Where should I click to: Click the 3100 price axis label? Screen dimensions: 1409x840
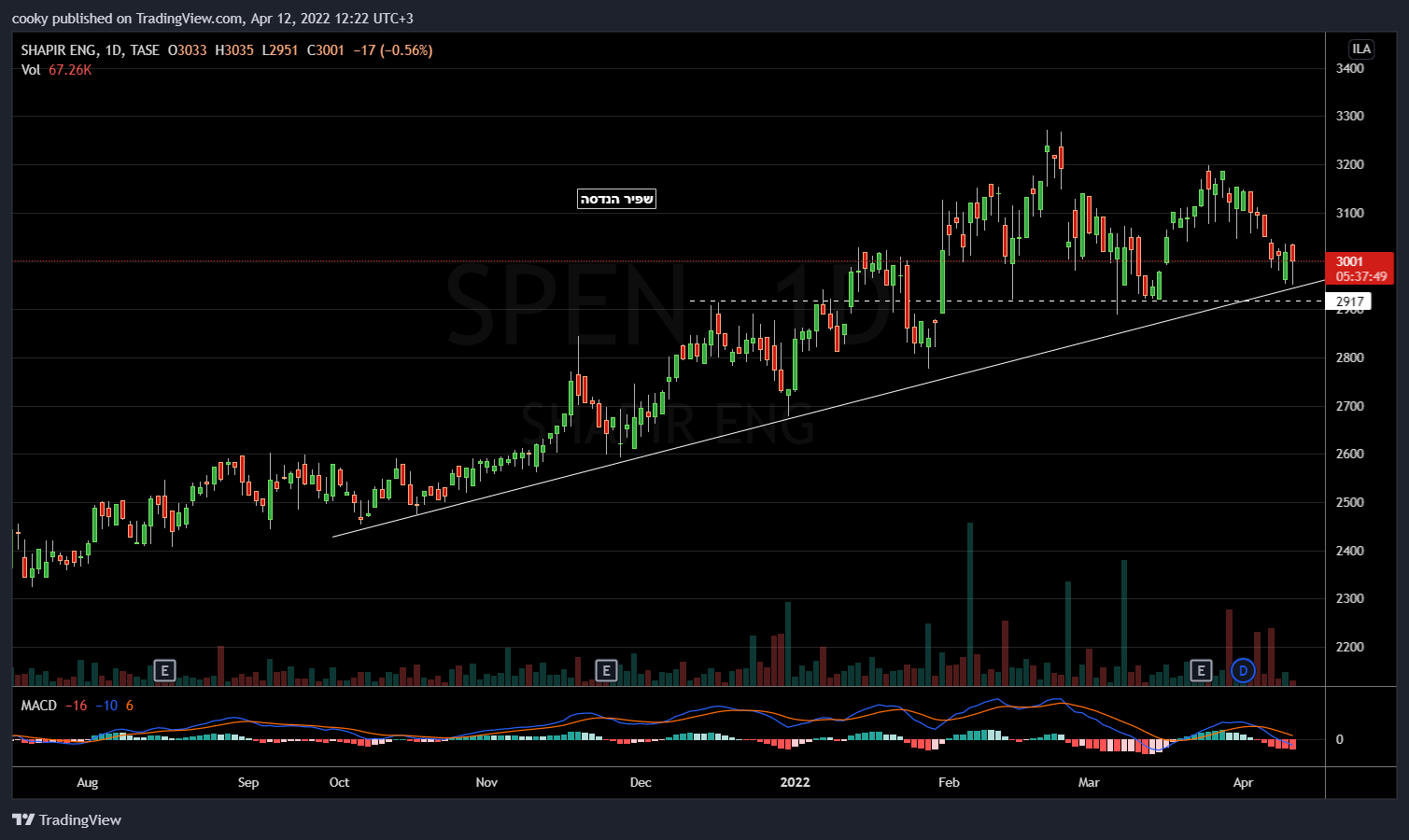(x=1350, y=213)
